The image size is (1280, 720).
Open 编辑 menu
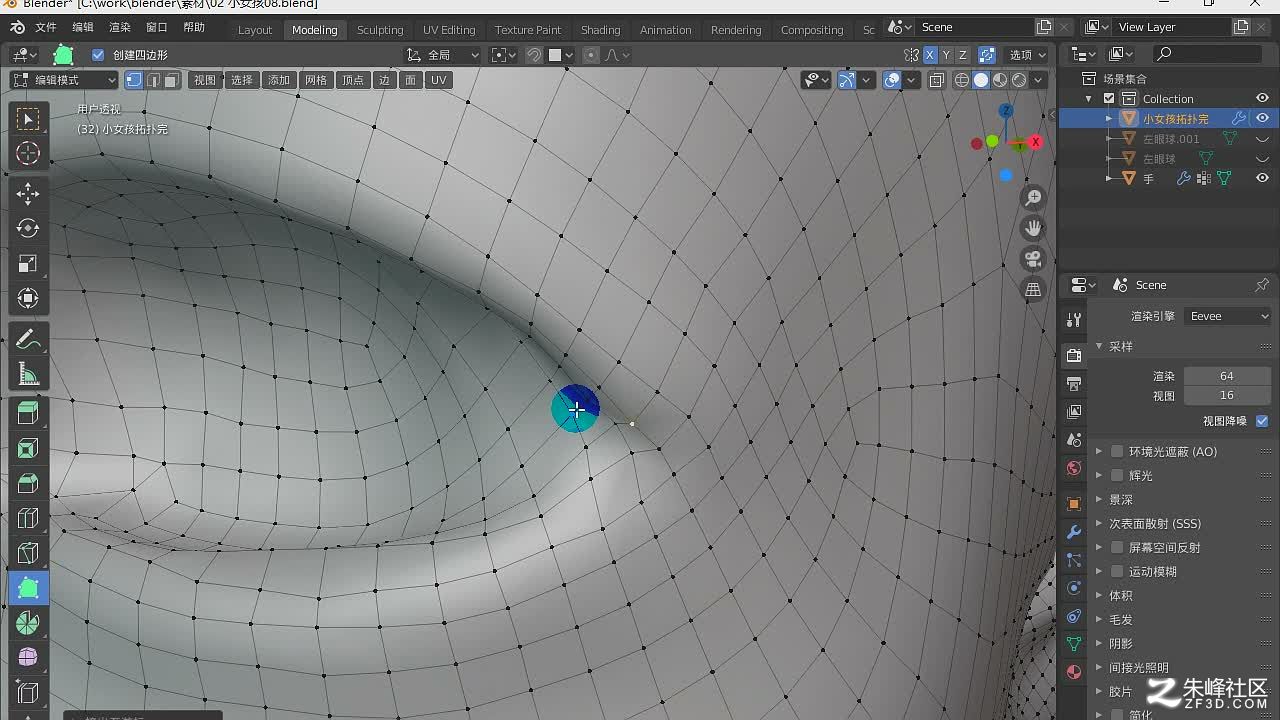tap(83, 27)
